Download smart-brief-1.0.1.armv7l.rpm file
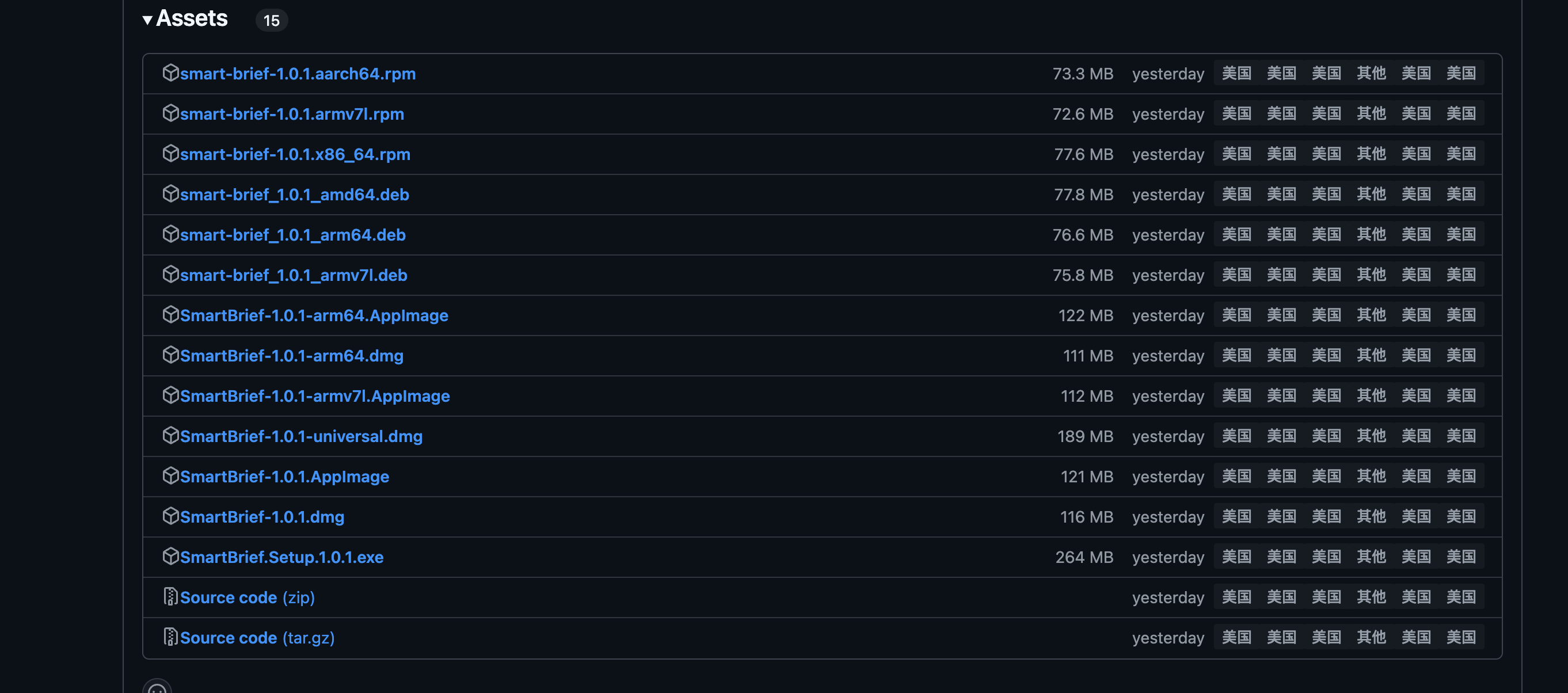This screenshot has width=1568, height=693. (292, 114)
